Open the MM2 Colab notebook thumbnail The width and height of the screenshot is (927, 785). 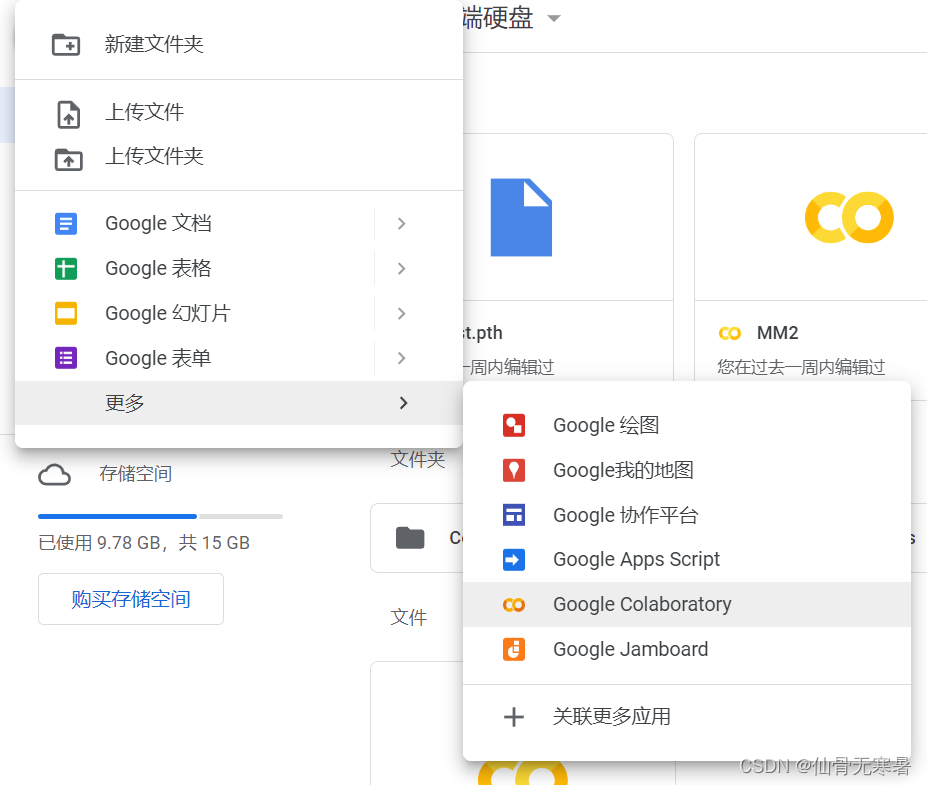click(849, 217)
